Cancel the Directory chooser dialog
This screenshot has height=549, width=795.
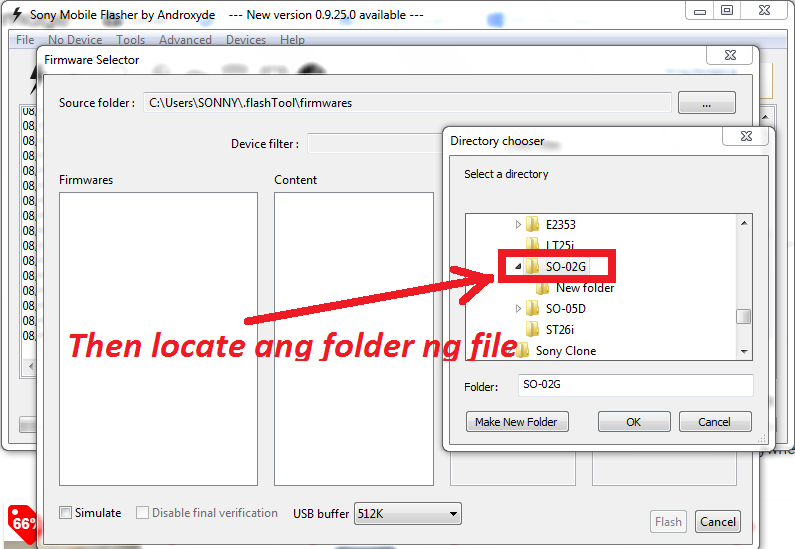[x=715, y=422]
